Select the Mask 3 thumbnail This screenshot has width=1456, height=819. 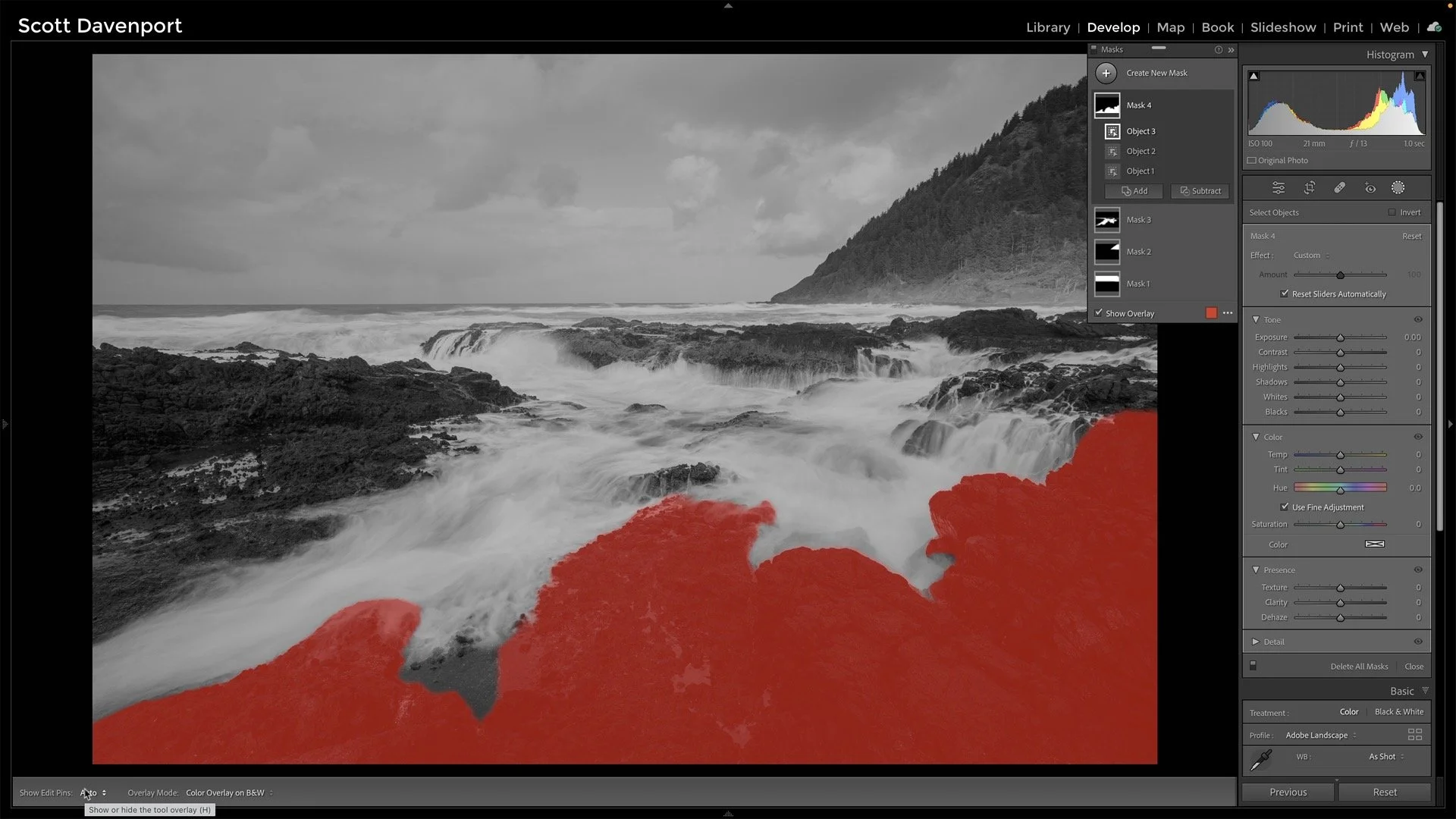point(1107,219)
